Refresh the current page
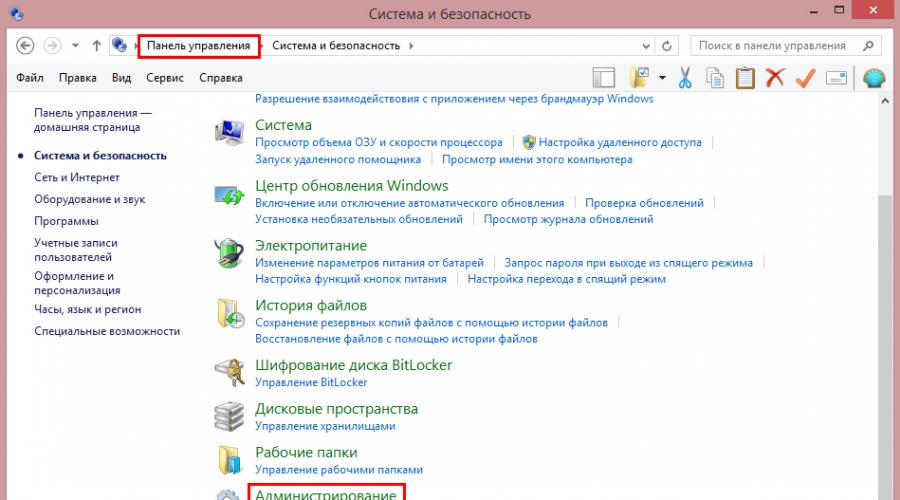The image size is (900, 500). [x=666, y=46]
